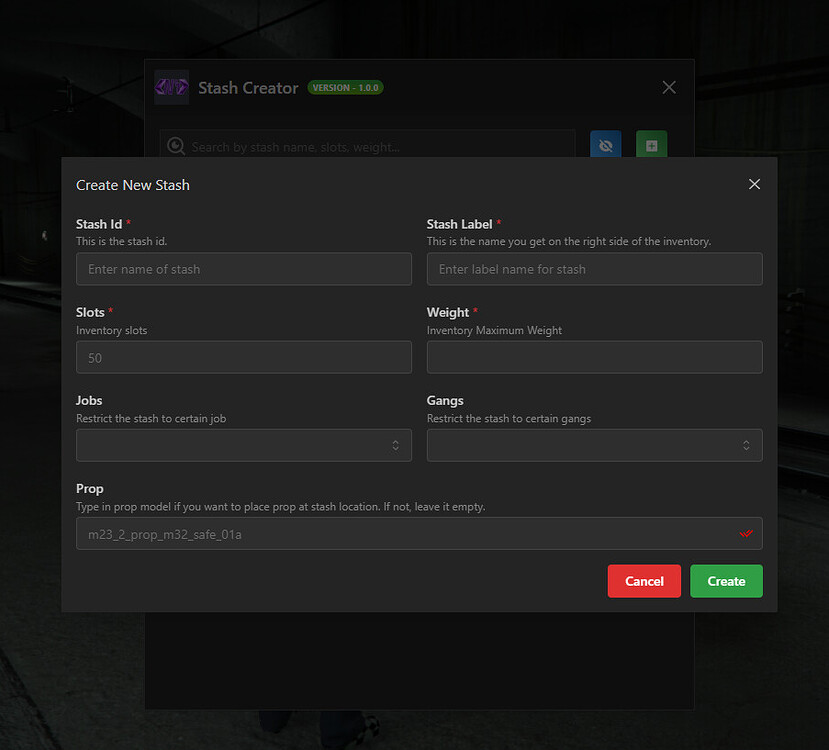Click the blue hidden-eye icon button
This screenshot has width=829, height=750.
tap(605, 145)
